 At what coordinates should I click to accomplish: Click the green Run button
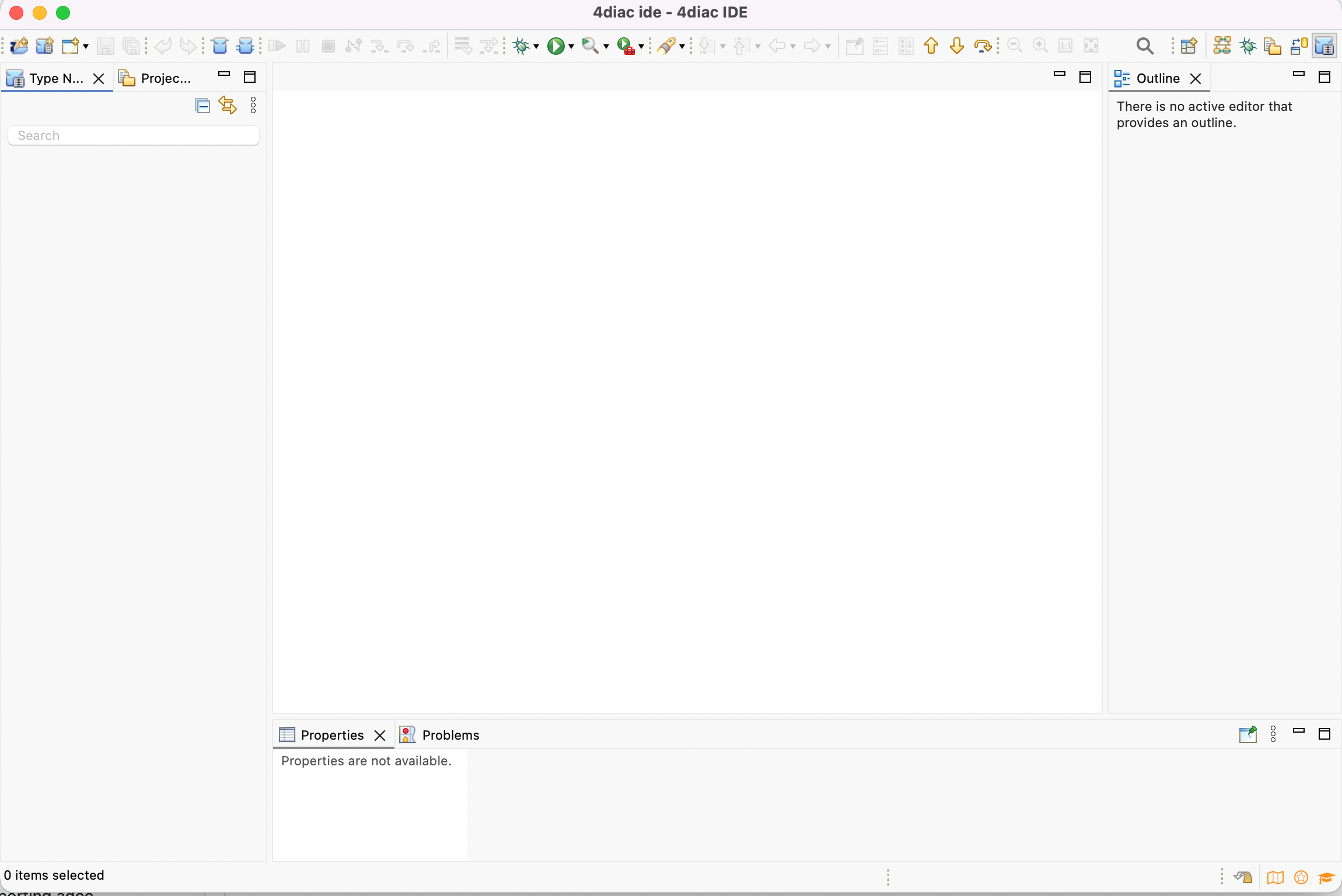pos(556,45)
